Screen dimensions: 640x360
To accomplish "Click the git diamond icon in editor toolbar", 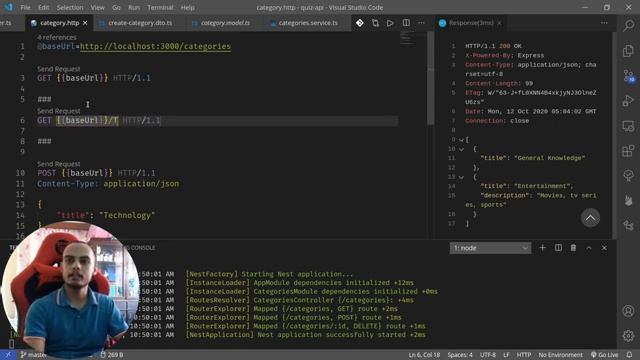I will [360, 23].
